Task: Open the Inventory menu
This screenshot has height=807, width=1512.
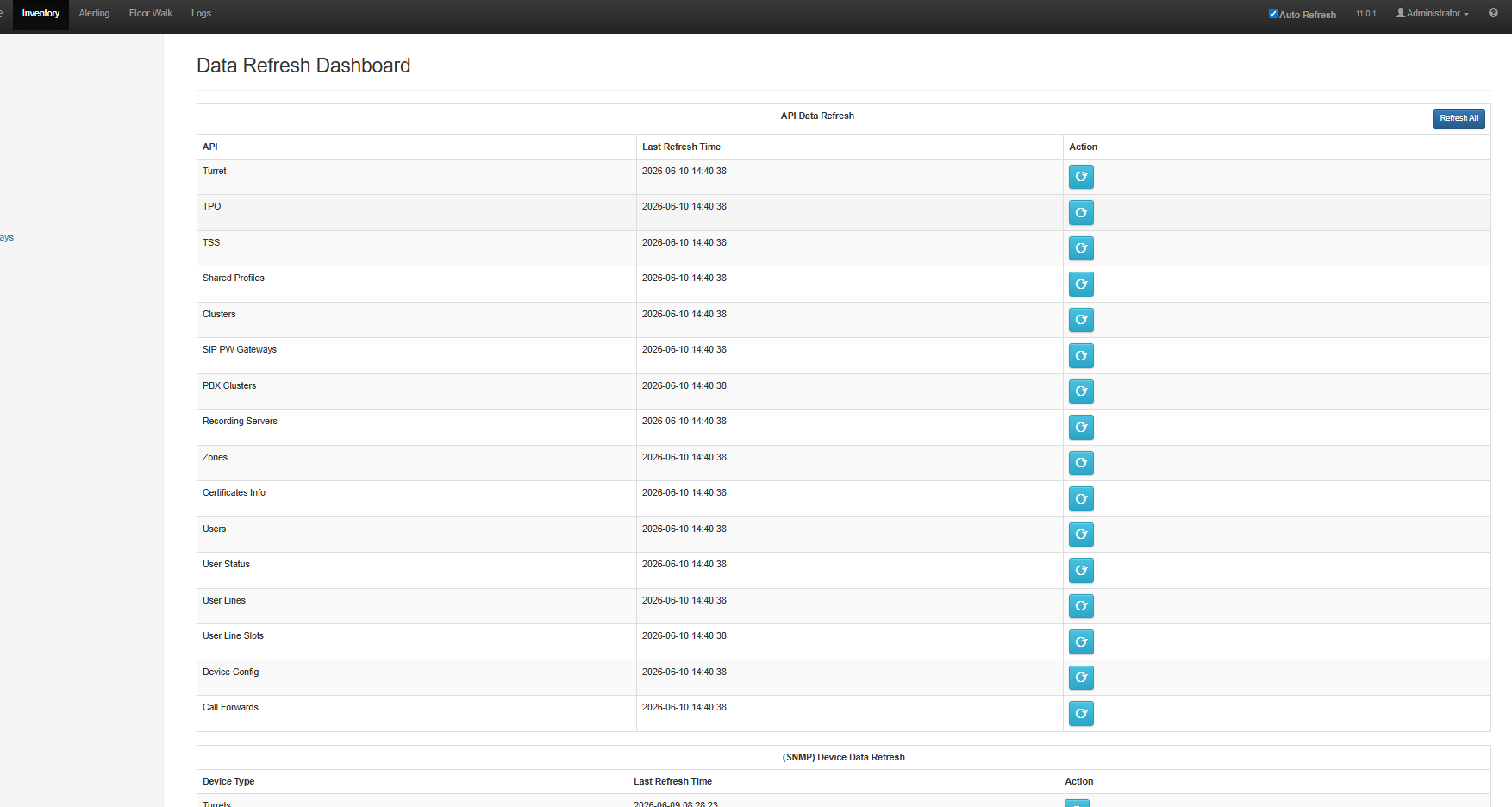Action: (x=41, y=14)
